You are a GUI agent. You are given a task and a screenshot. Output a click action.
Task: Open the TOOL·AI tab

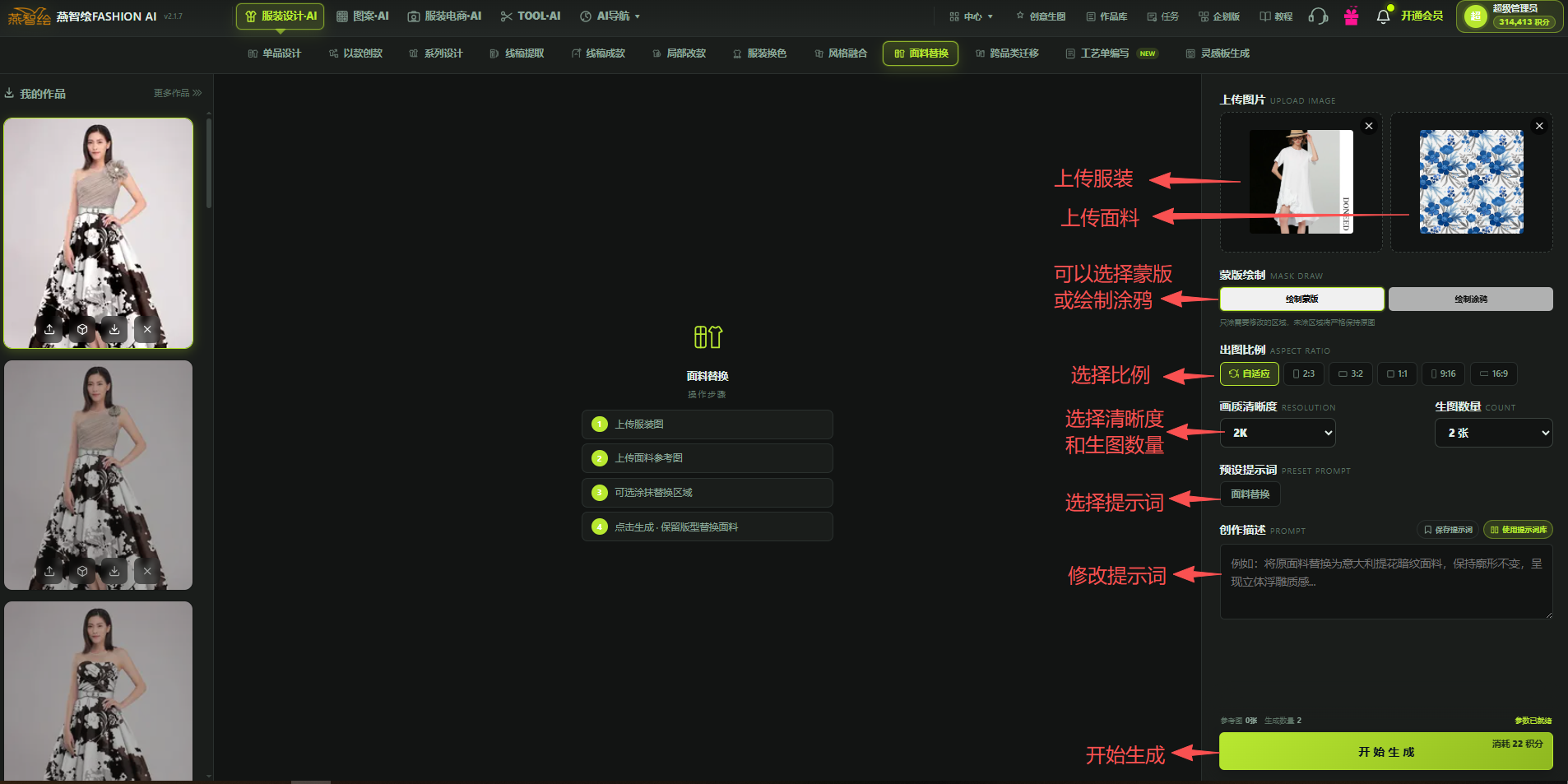(x=531, y=16)
